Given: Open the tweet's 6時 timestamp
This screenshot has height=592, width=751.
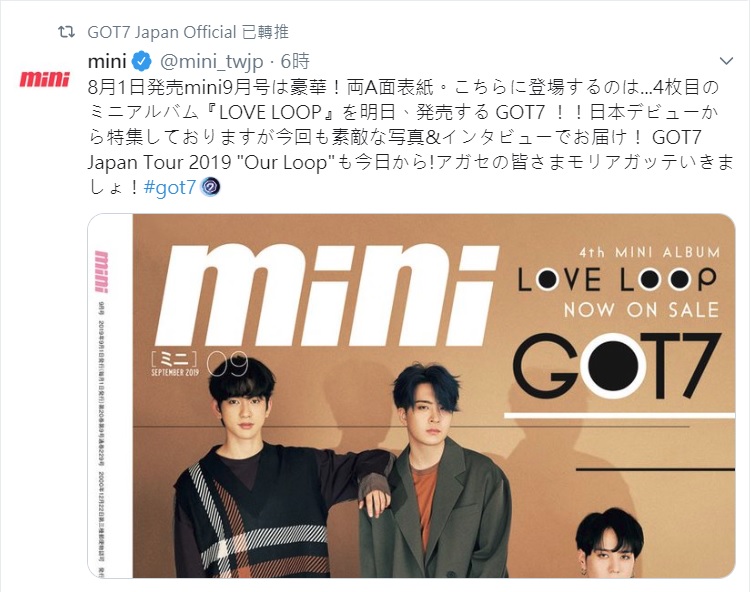Looking at the screenshot, I should point(295,61).
